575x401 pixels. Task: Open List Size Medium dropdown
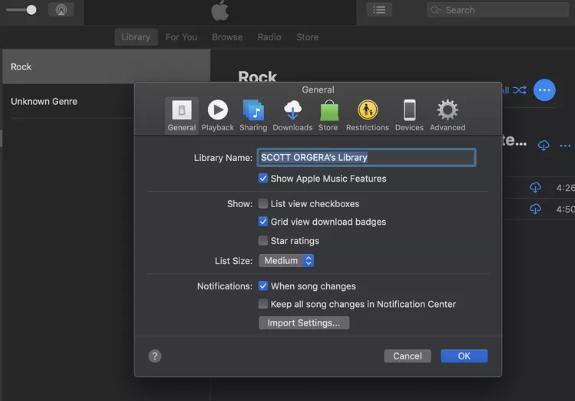(x=286, y=261)
